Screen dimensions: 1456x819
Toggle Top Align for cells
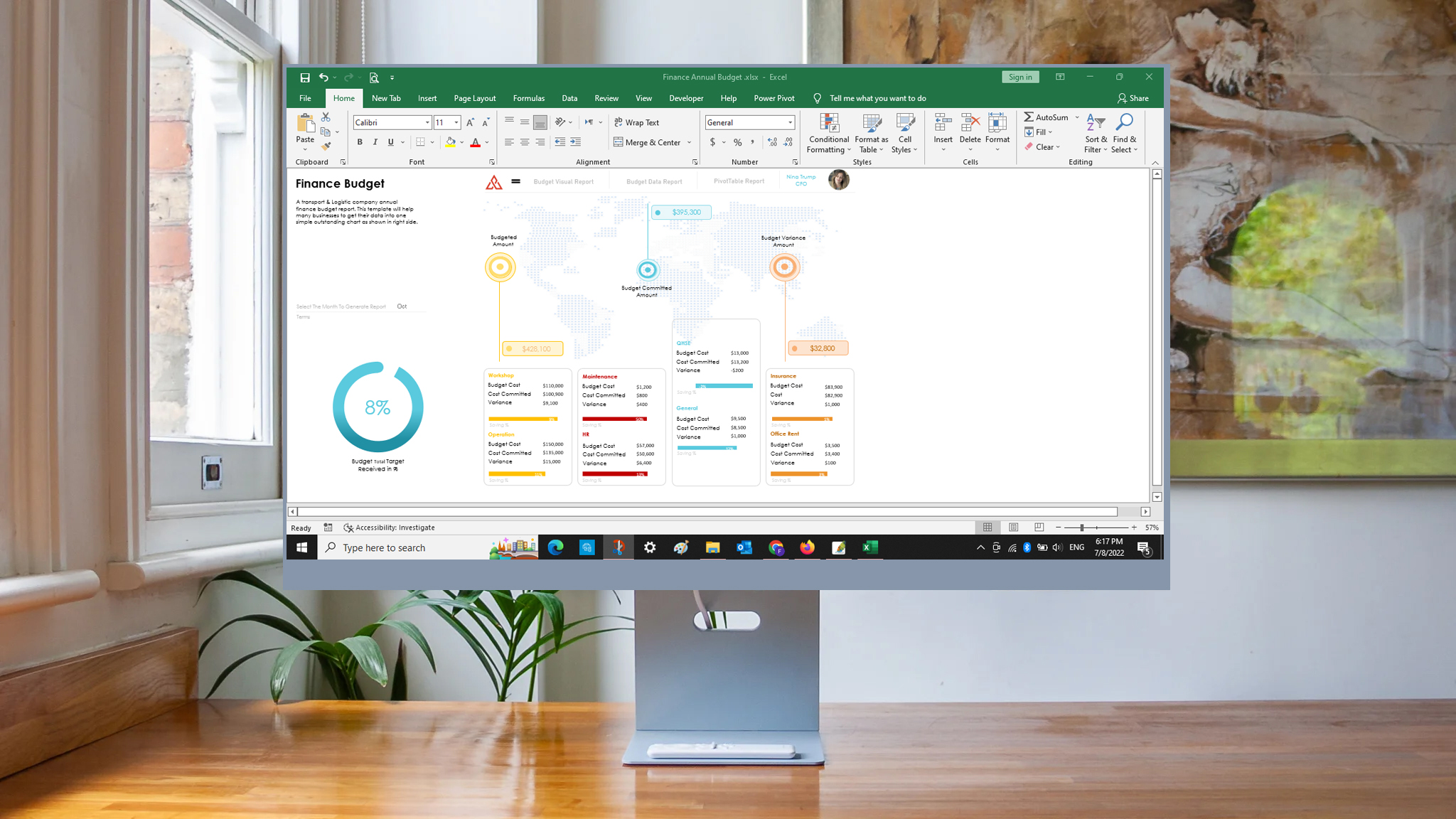click(x=509, y=122)
